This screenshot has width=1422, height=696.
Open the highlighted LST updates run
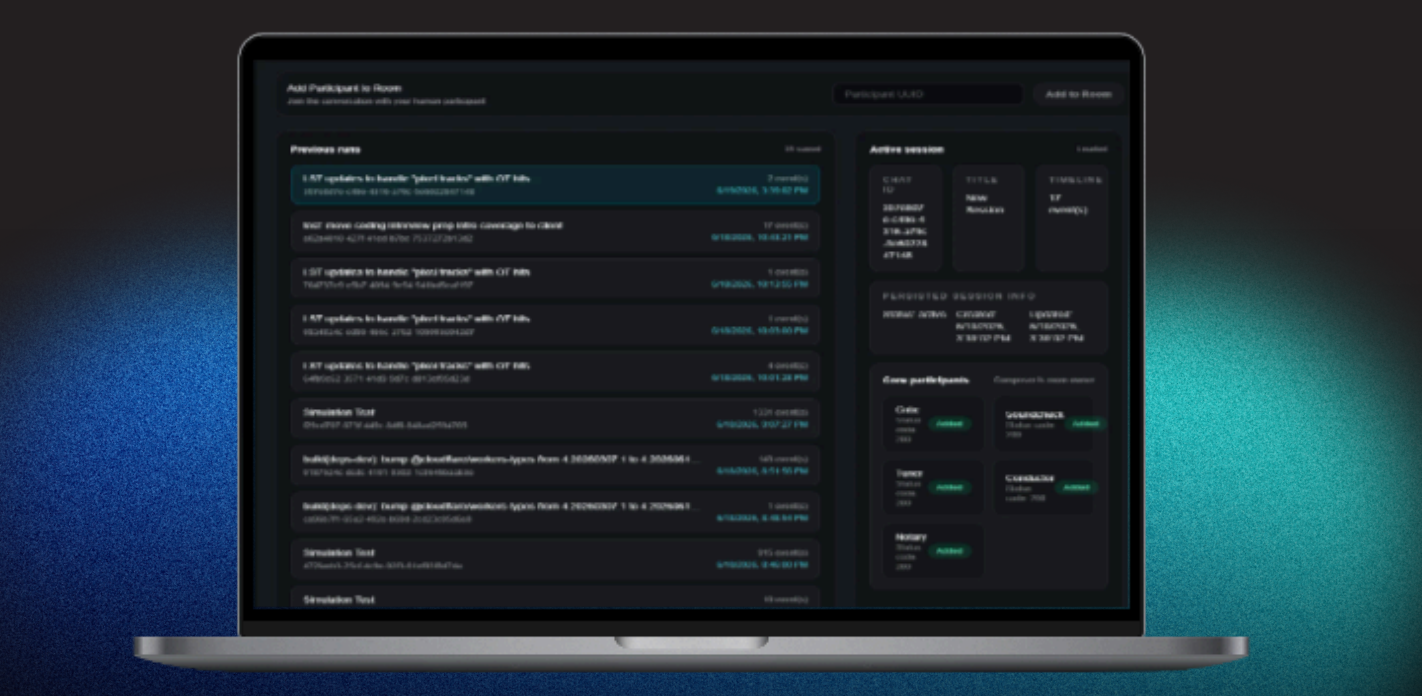[x=555, y=185]
